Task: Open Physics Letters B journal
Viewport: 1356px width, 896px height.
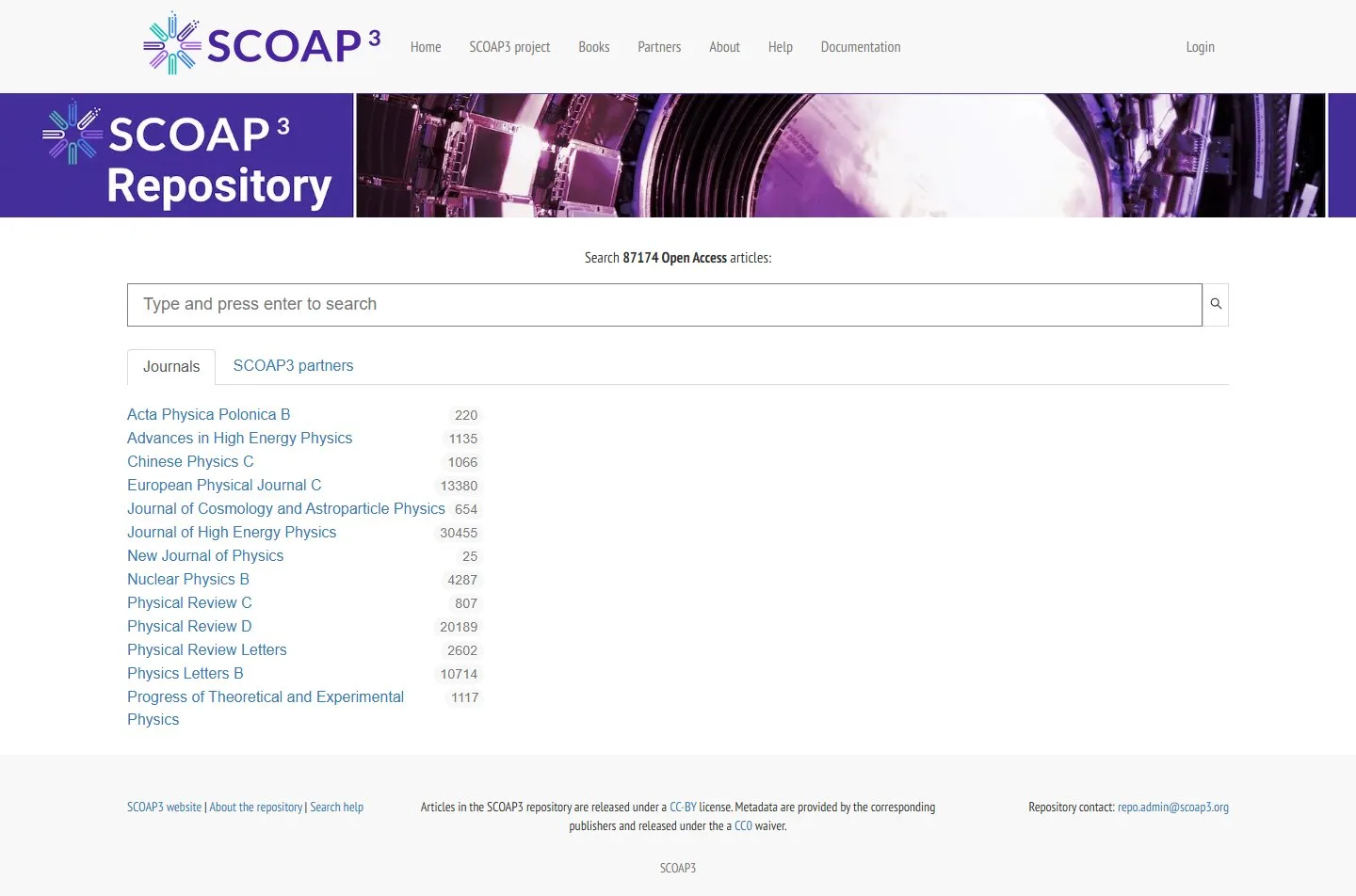Action: pyautogui.click(x=186, y=674)
